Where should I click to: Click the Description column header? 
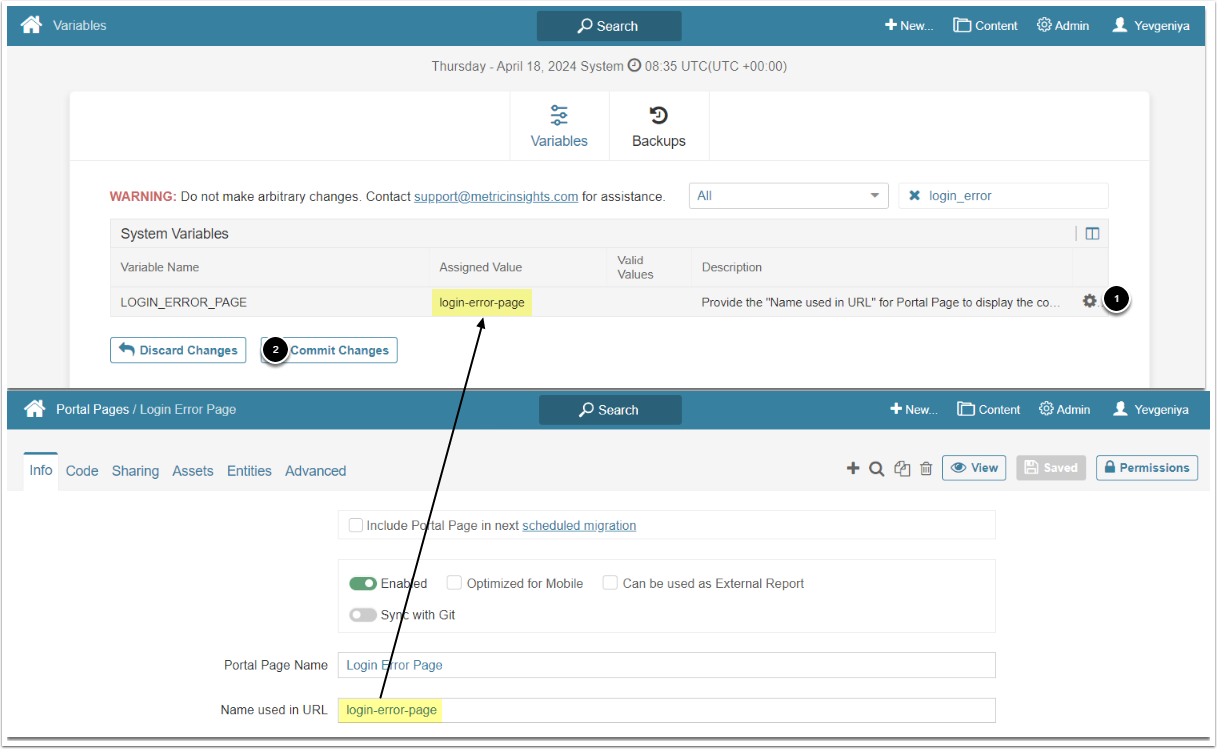(732, 267)
